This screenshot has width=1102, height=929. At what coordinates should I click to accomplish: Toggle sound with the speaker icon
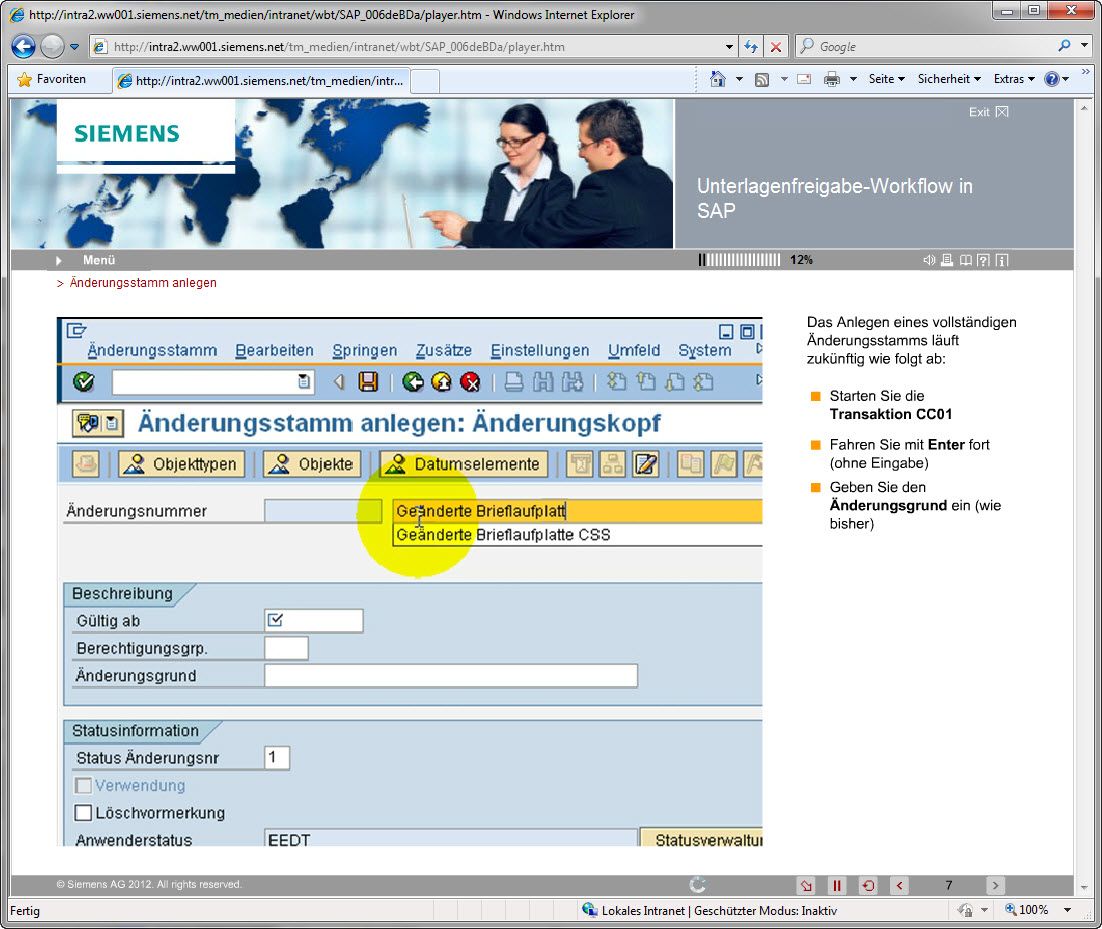(x=929, y=260)
